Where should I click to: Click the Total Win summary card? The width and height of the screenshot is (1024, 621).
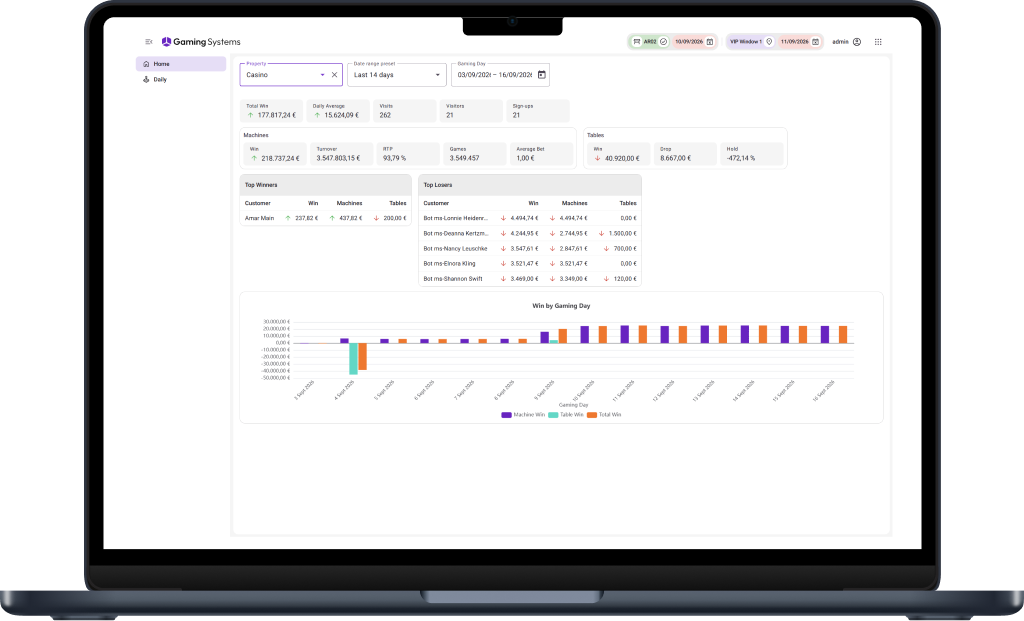coord(272,111)
